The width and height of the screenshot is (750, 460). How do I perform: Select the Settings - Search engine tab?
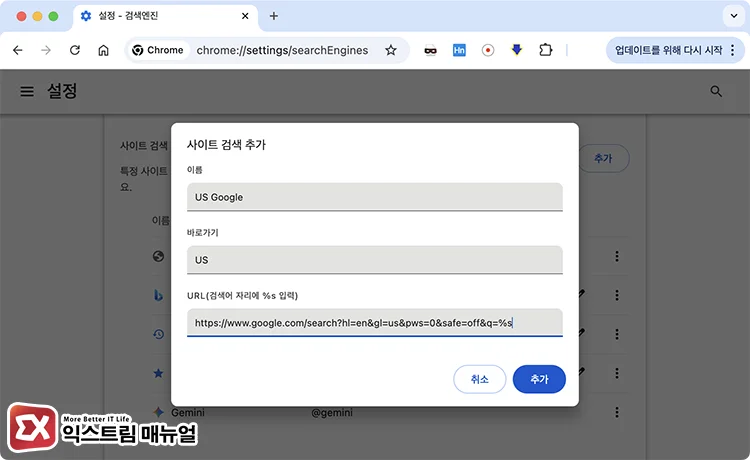click(165, 16)
